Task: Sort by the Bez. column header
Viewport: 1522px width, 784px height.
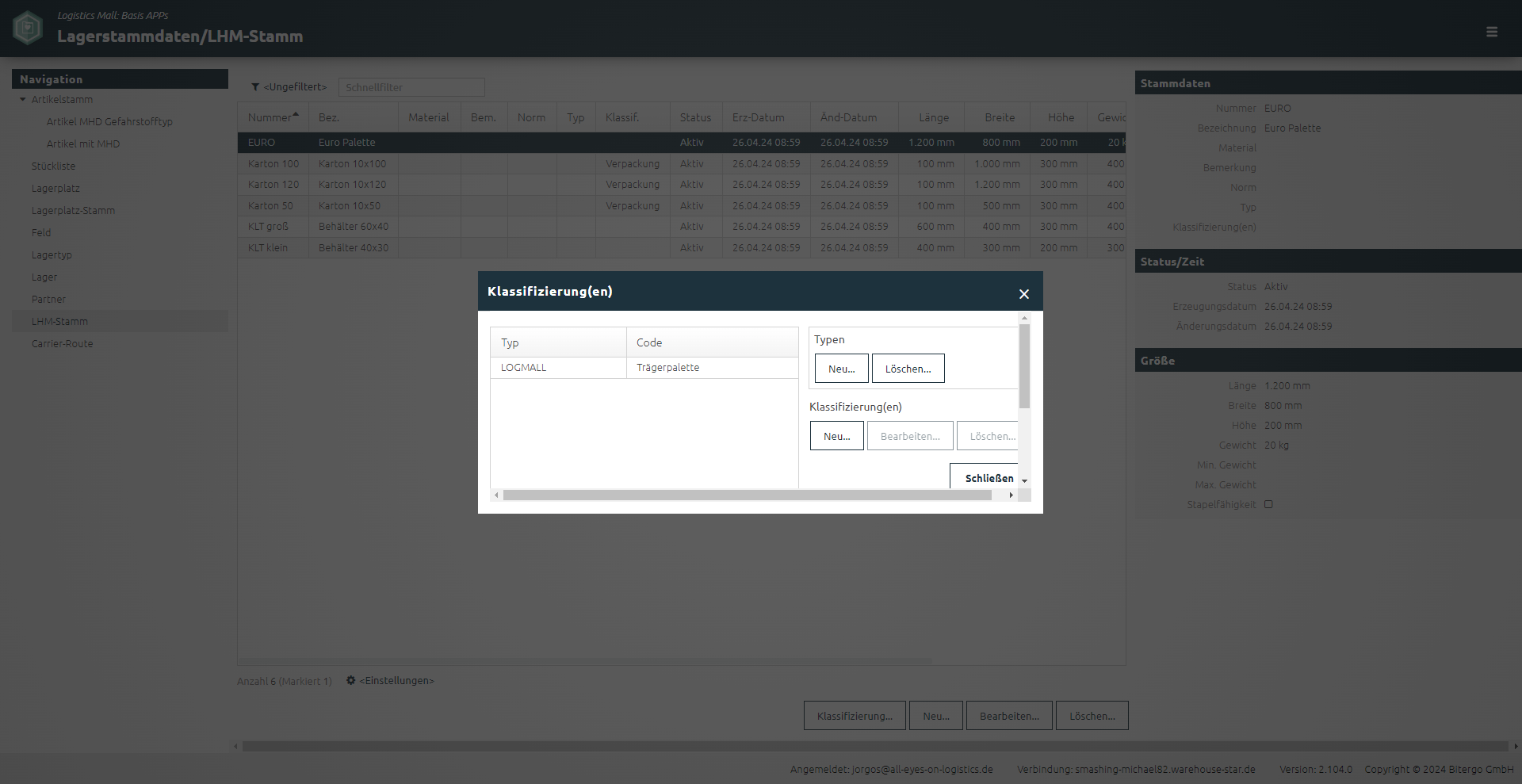Action: point(353,117)
